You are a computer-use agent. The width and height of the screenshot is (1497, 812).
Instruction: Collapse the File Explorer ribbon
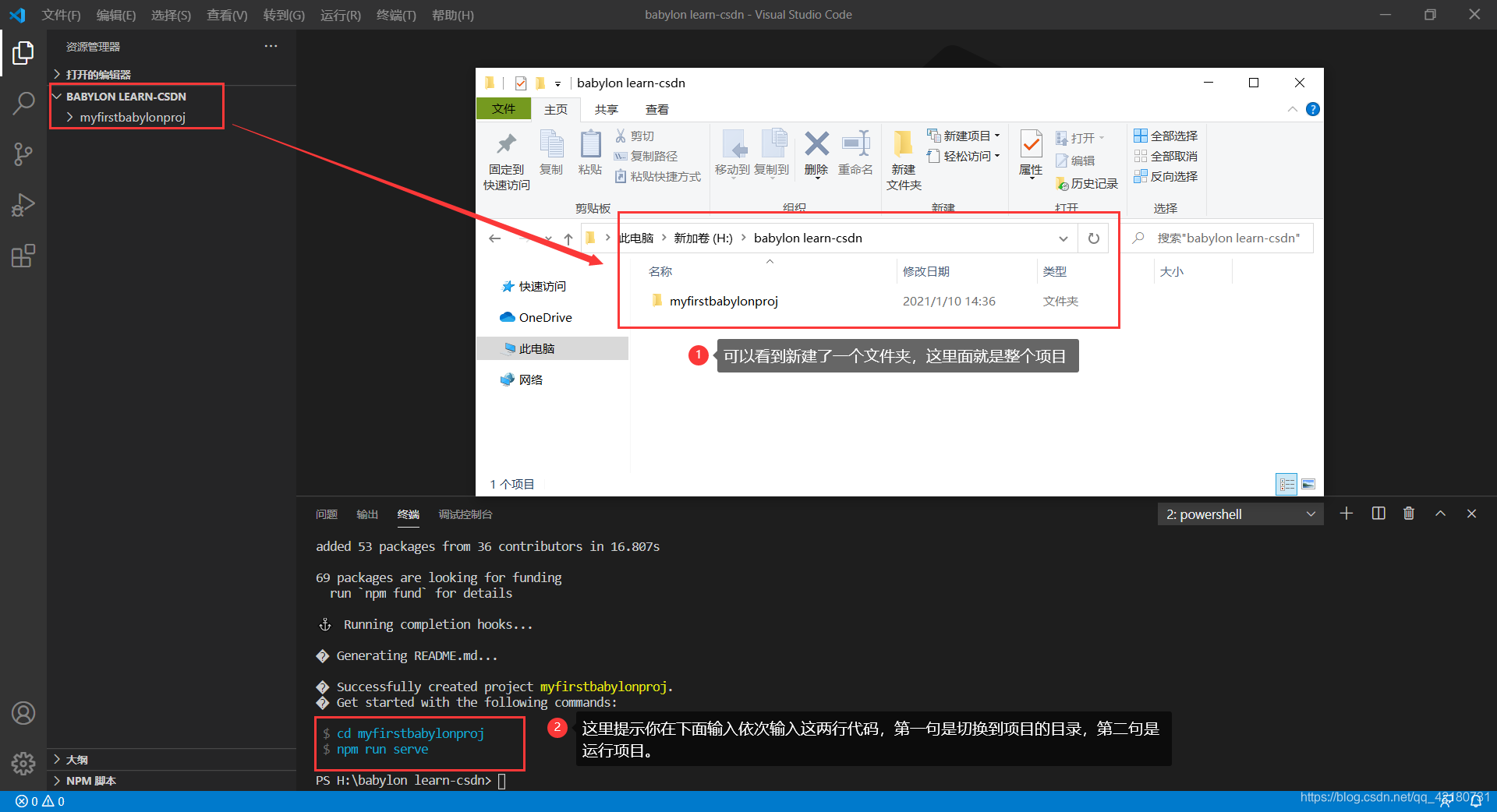1293,109
